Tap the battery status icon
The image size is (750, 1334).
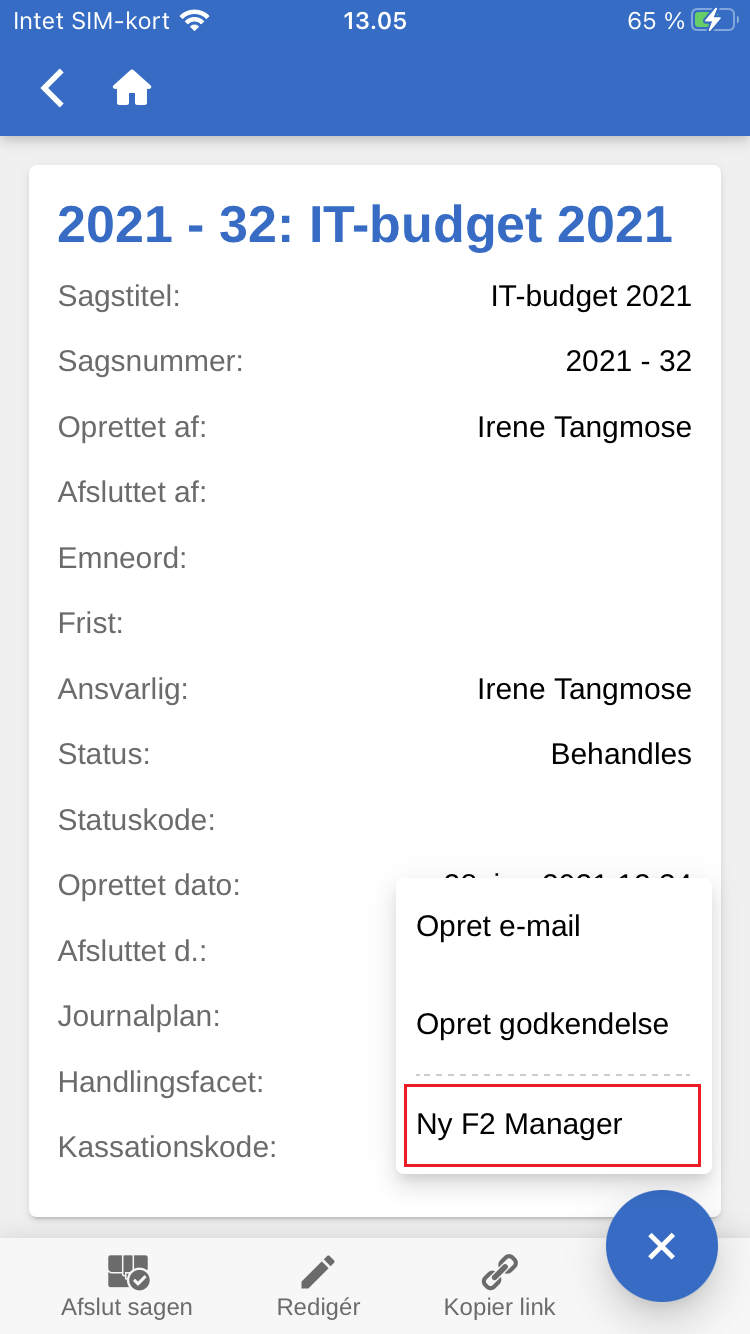(x=719, y=21)
